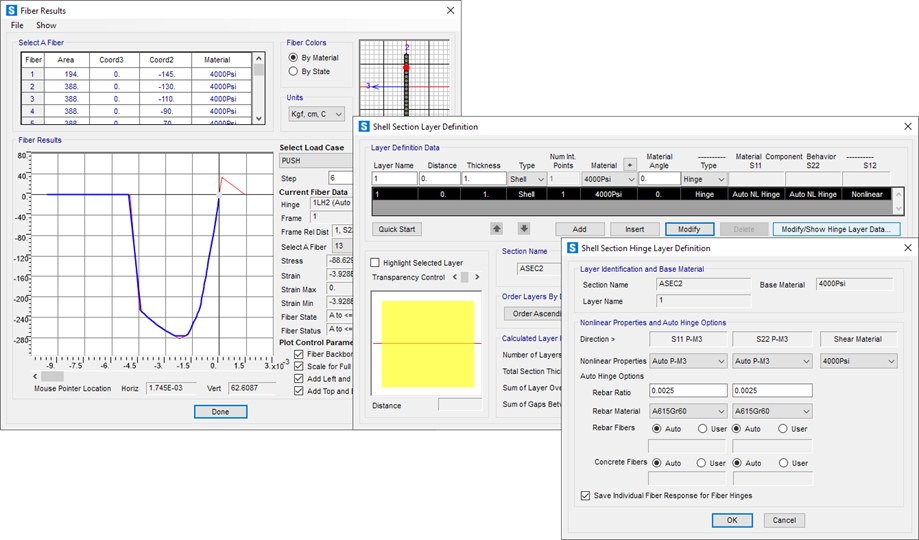Open the File menu in Fiber Results
Image resolution: width=919 pixels, height=540 pixels.
[17, 25]
